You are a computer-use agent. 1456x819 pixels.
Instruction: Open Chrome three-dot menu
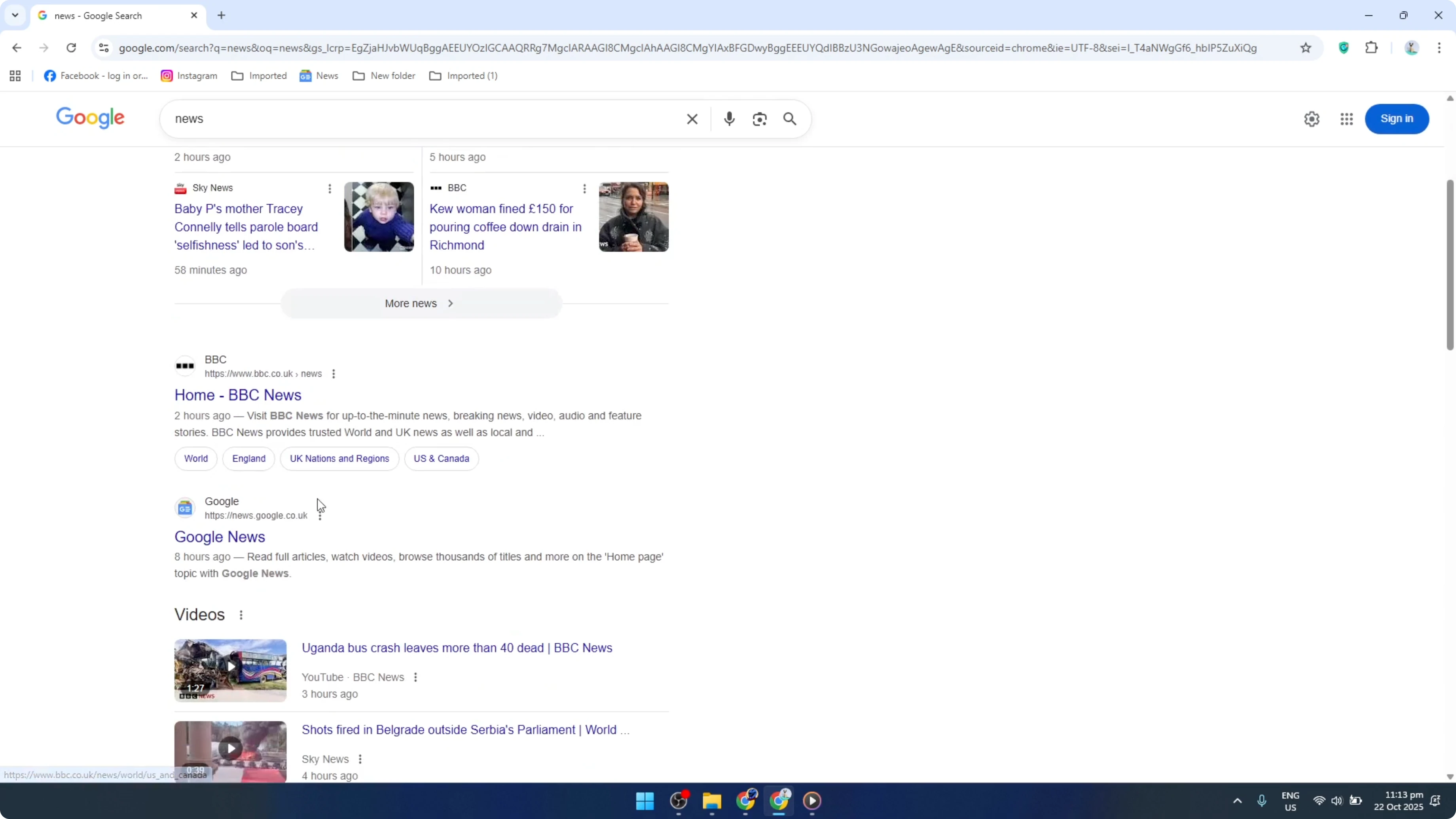pos(1439,48)
